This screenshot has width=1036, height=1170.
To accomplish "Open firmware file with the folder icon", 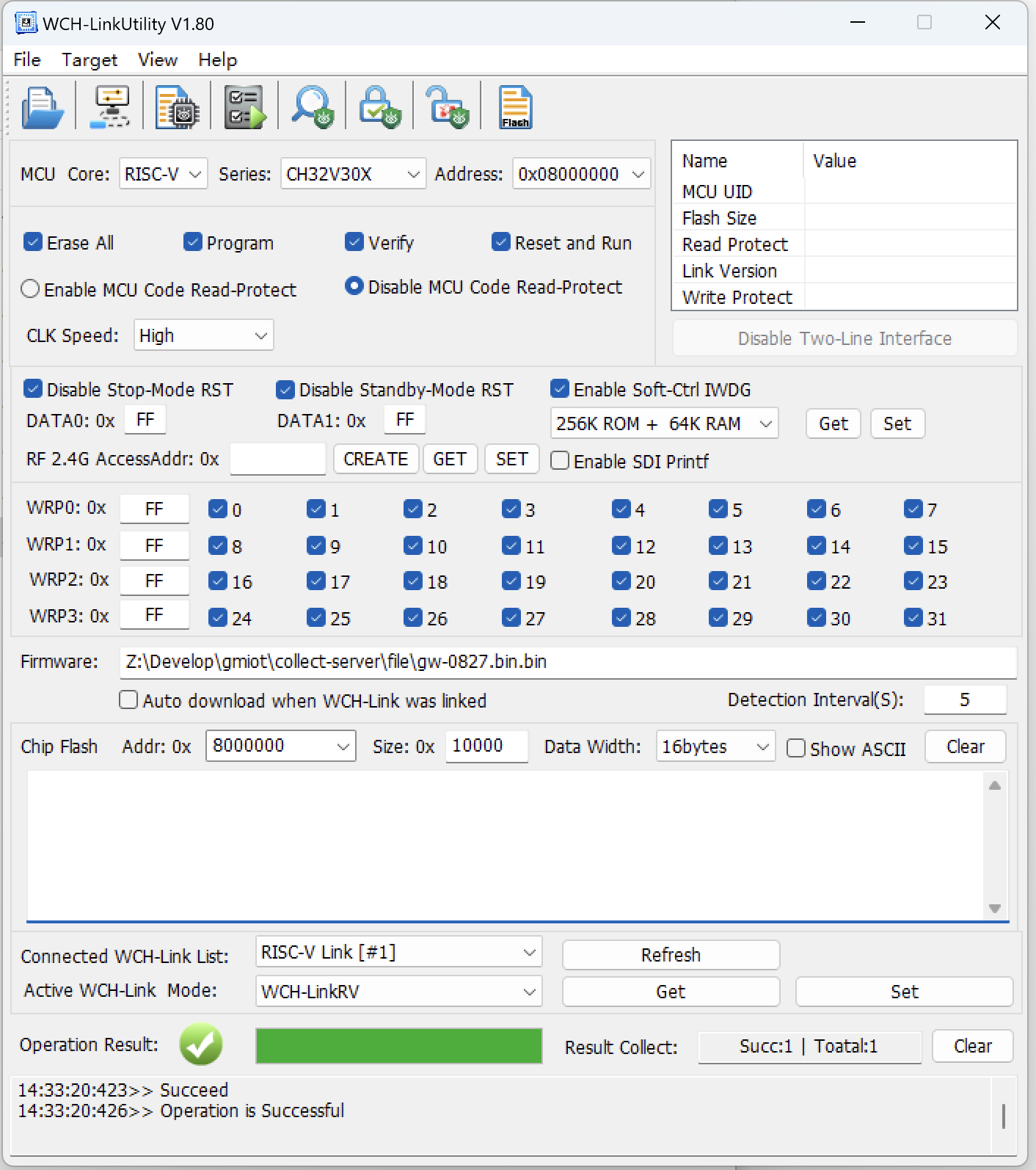I will [43, 108].
